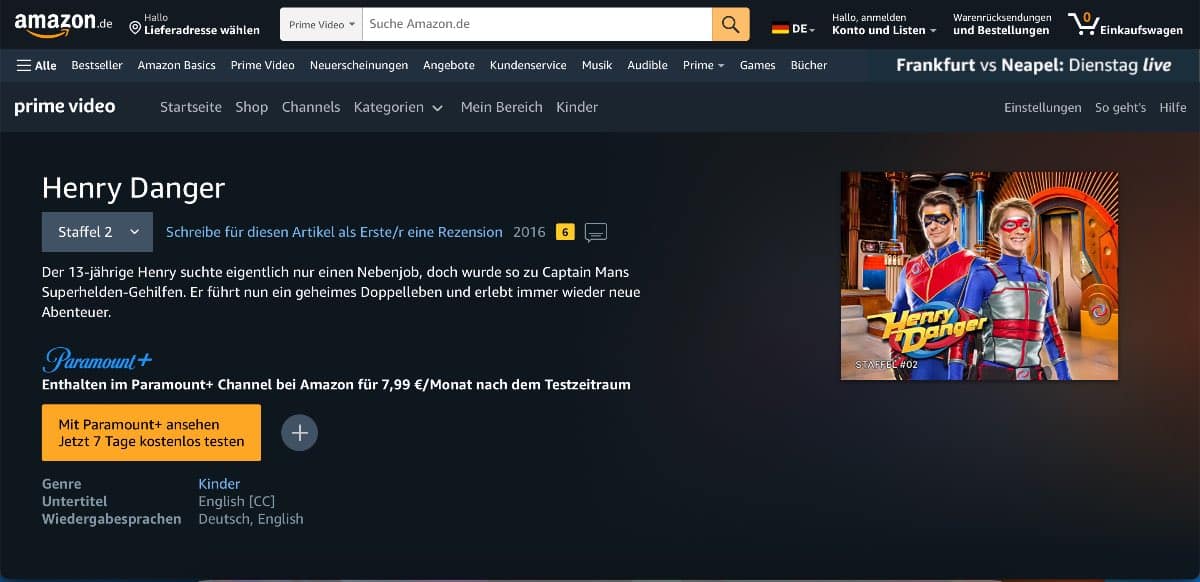Click the location pin Lieferadresse wählen
This screenshot has height=582, width=1200.
pos(194,24)
